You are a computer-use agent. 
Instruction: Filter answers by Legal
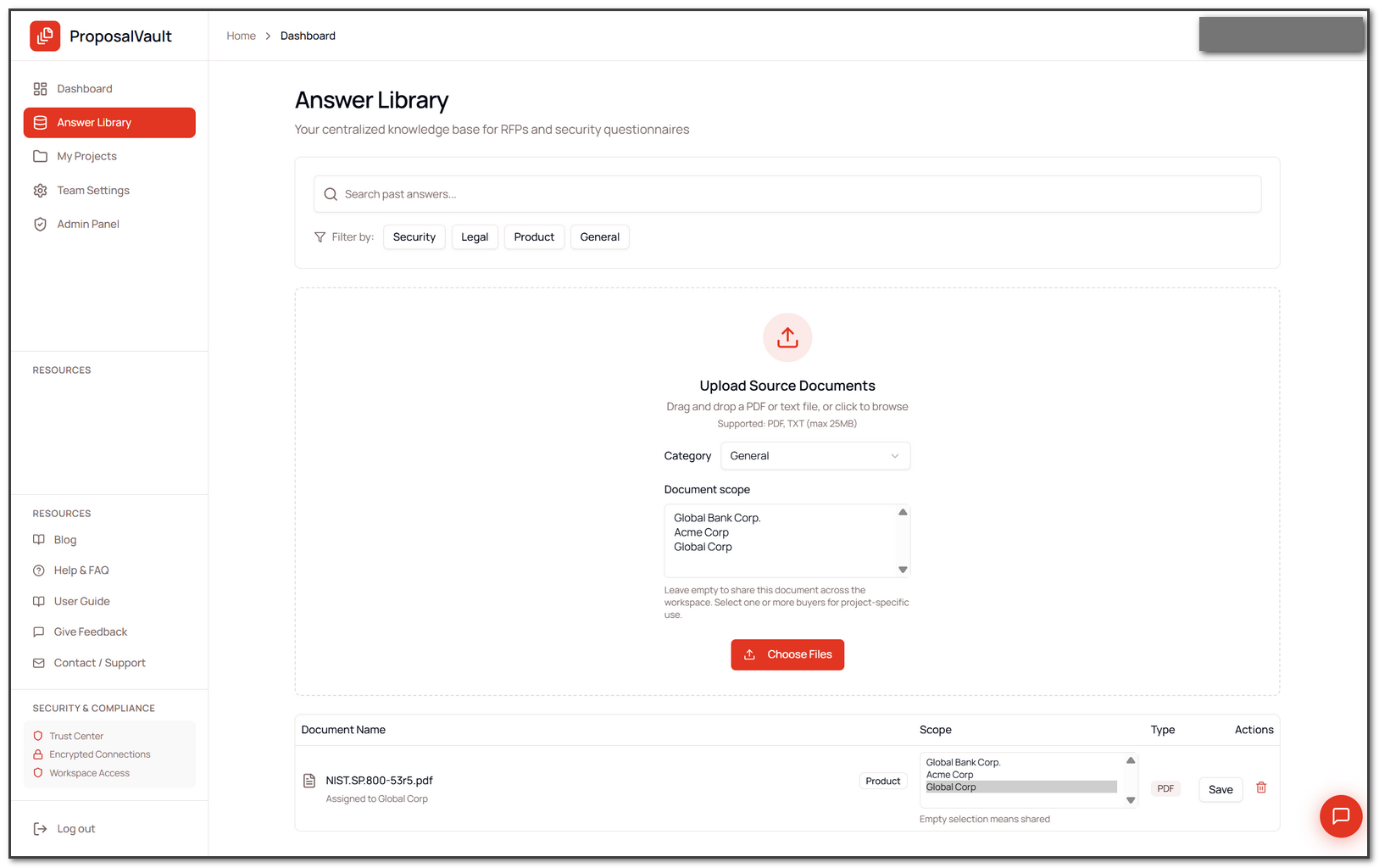coord(475,237)
